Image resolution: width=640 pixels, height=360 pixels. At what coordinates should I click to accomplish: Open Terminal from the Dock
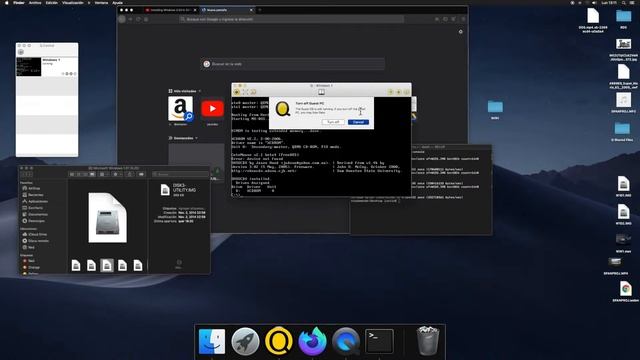(379, 341)
